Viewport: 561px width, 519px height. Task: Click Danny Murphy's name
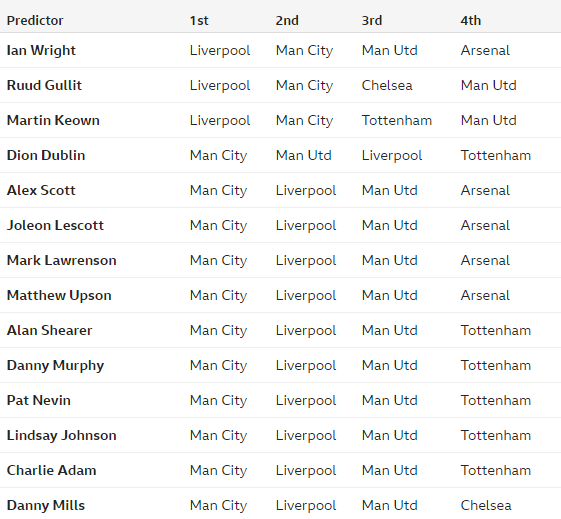coord(55,366)
